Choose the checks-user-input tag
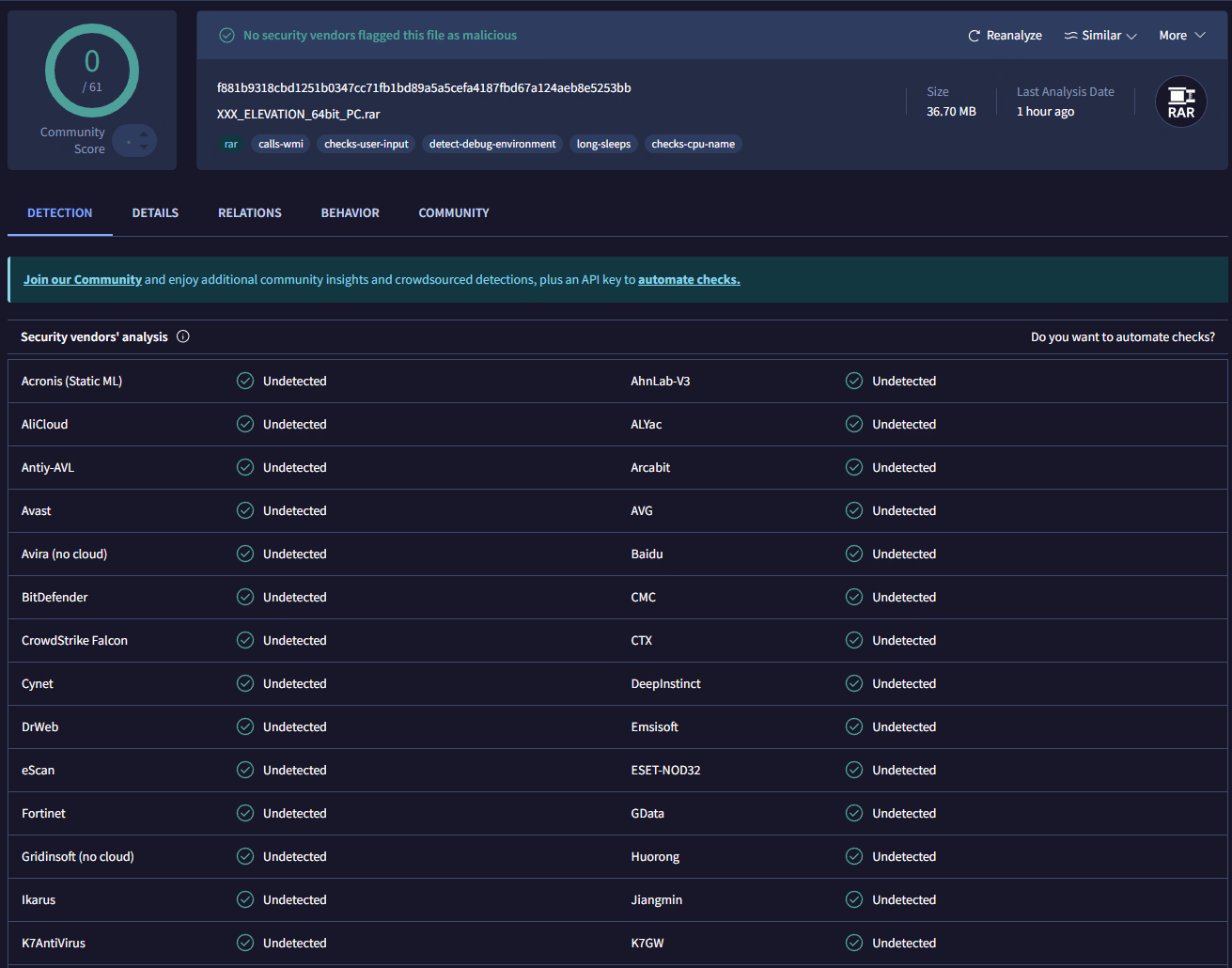Screen dimensions: 1232x968 [x=366, y=144]
